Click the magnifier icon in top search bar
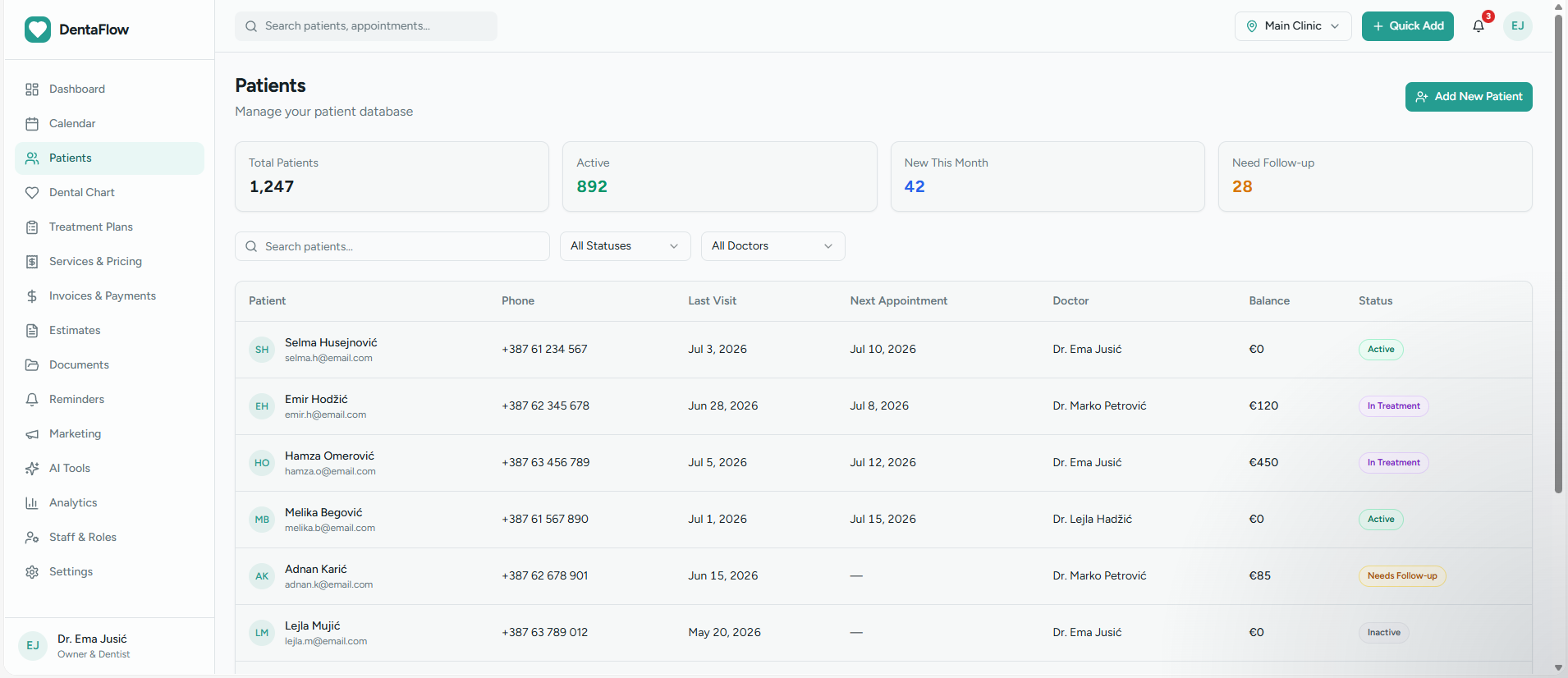Image resolution: width=1568 pixels, height=678 pixels. (x=251, y=26)
